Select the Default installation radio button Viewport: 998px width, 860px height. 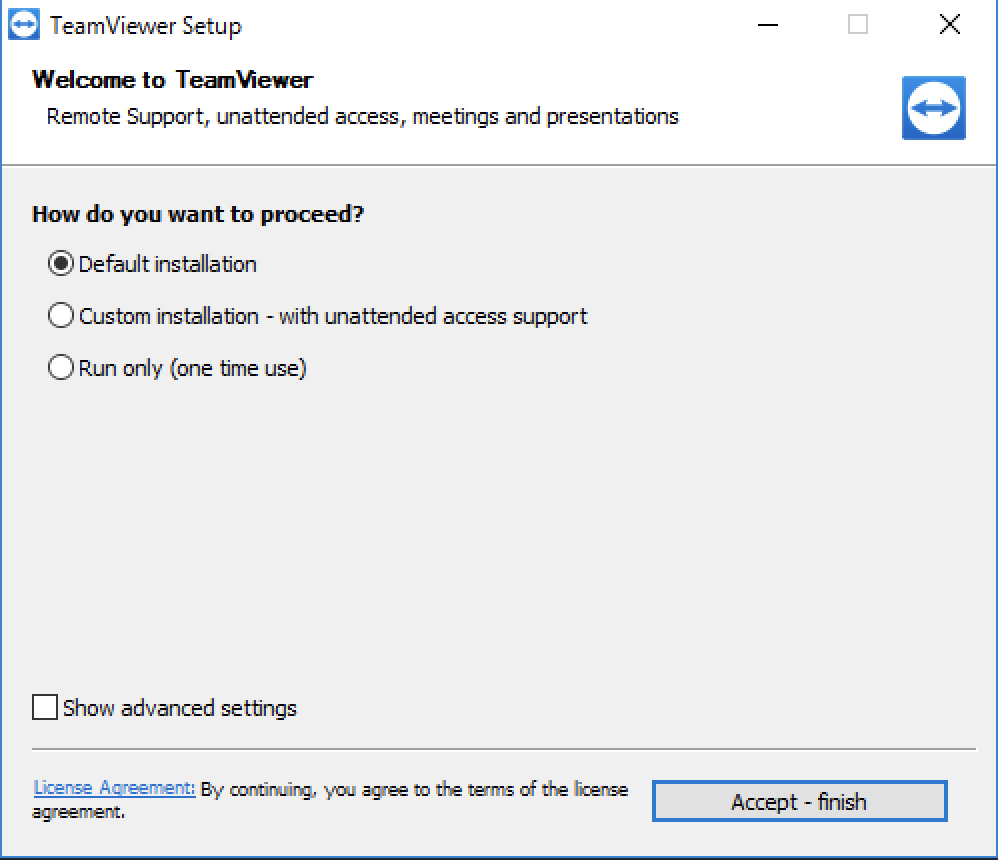tap(60, 264)
